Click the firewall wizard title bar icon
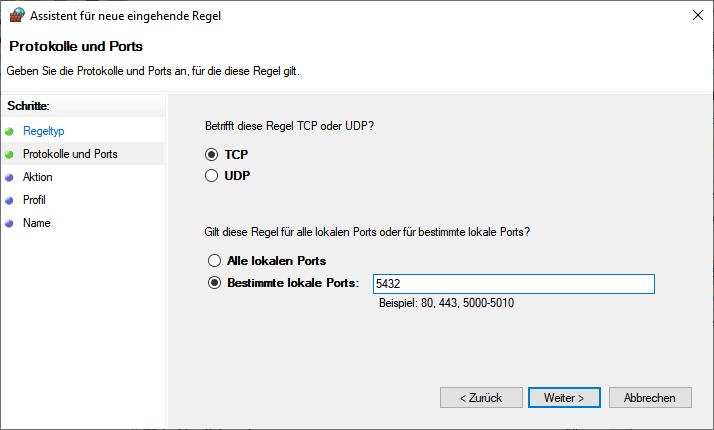This screenshot has width=714, height=430. pyautogui.click(x=15, y=15)
